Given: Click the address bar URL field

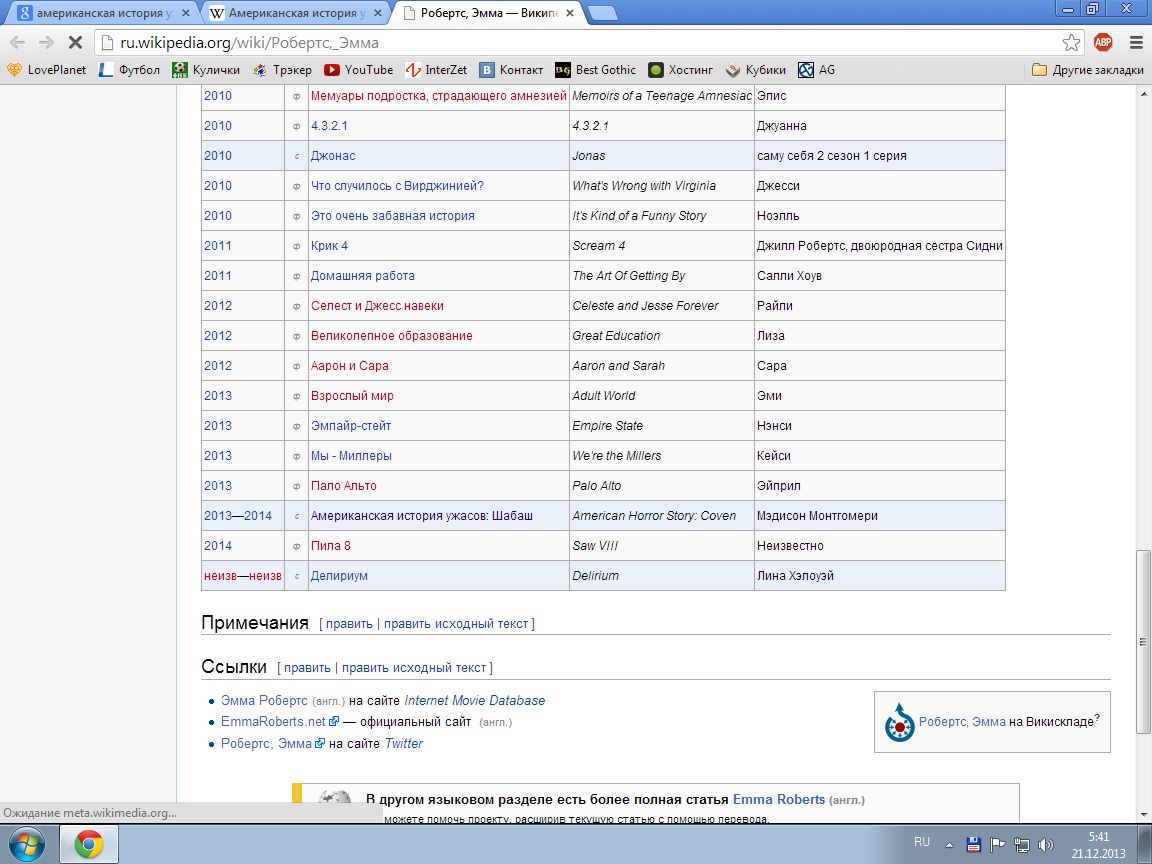Looking at the screenshot, I should (580, 43).
